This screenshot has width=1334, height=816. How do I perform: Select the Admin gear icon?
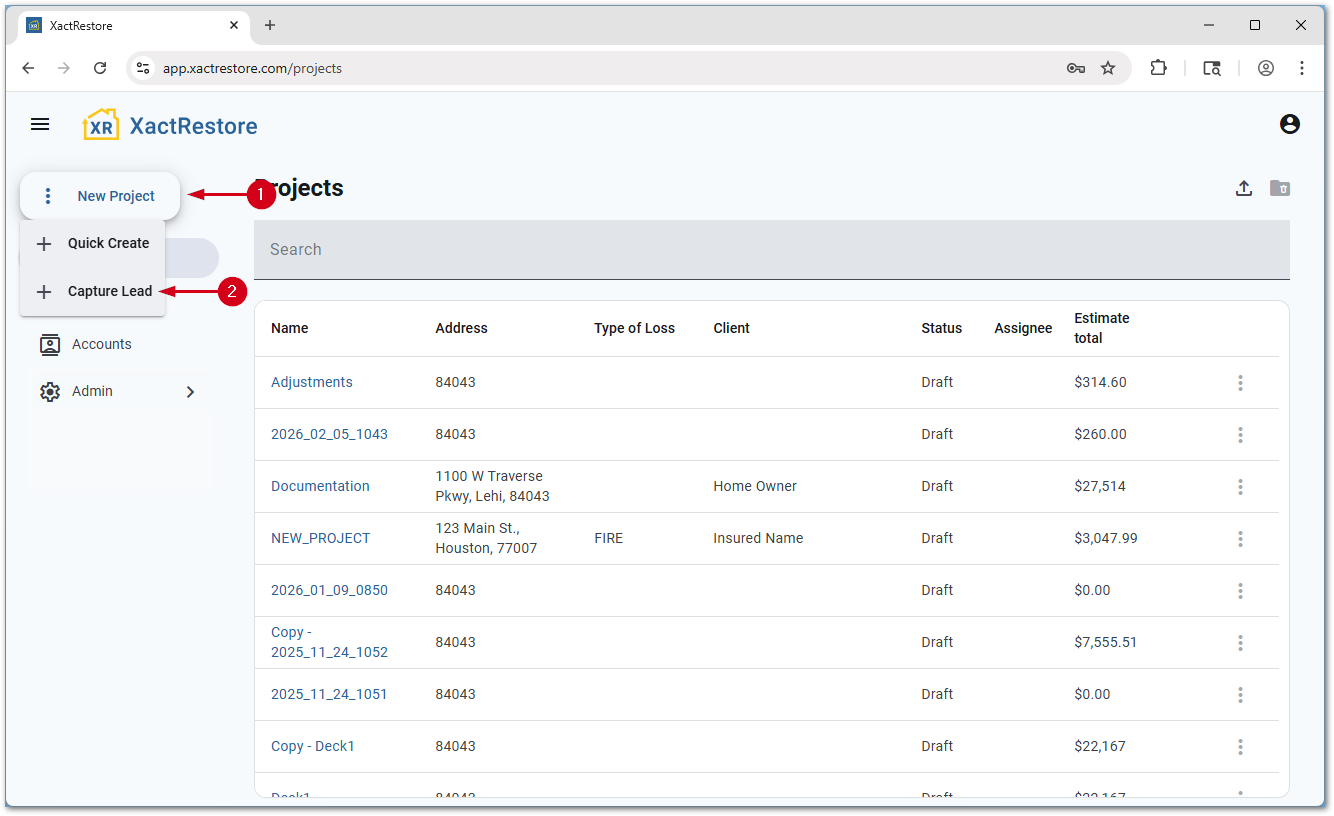click(x=50, y=391)
